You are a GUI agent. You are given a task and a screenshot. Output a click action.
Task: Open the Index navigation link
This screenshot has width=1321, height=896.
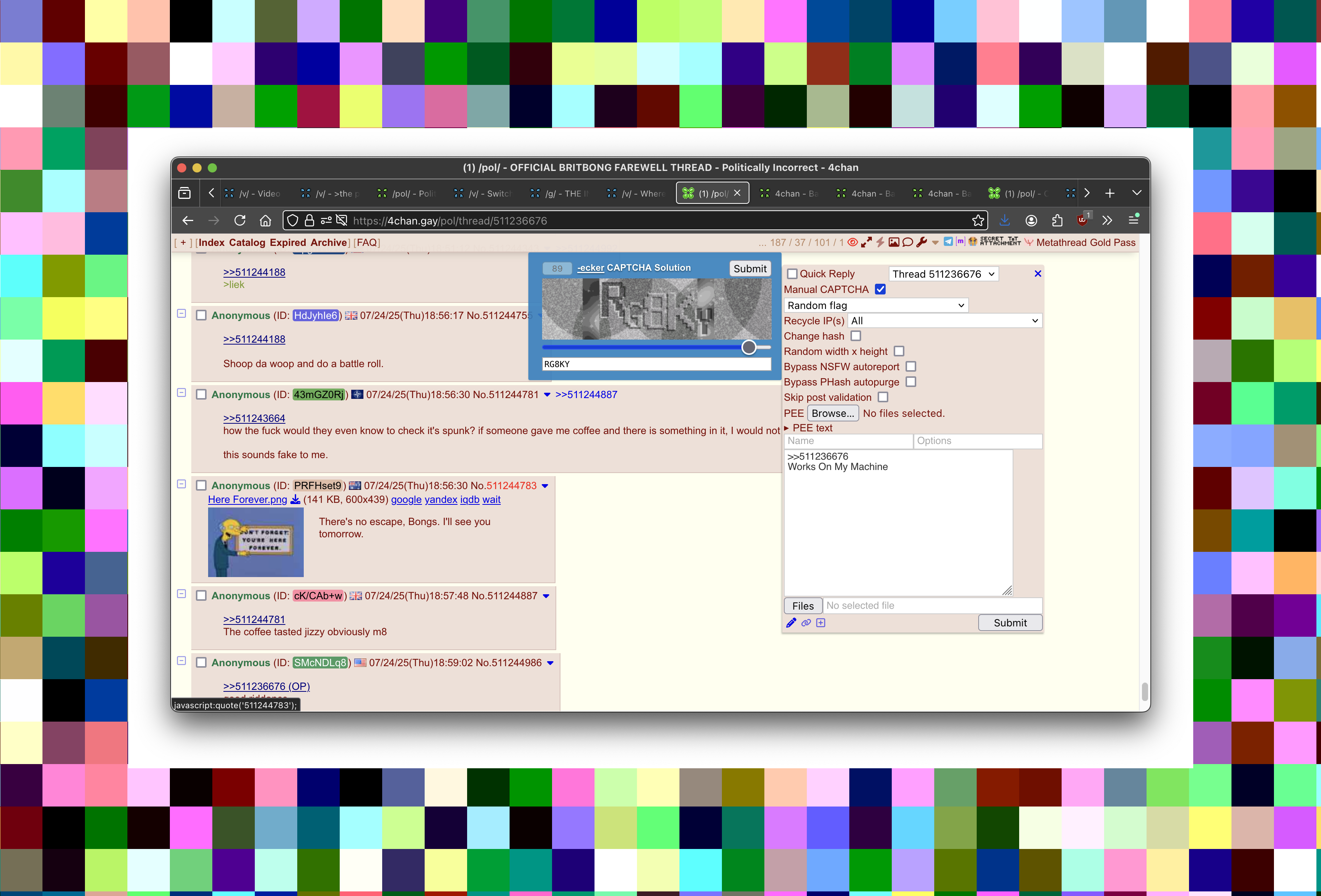[x=212, y=242]
